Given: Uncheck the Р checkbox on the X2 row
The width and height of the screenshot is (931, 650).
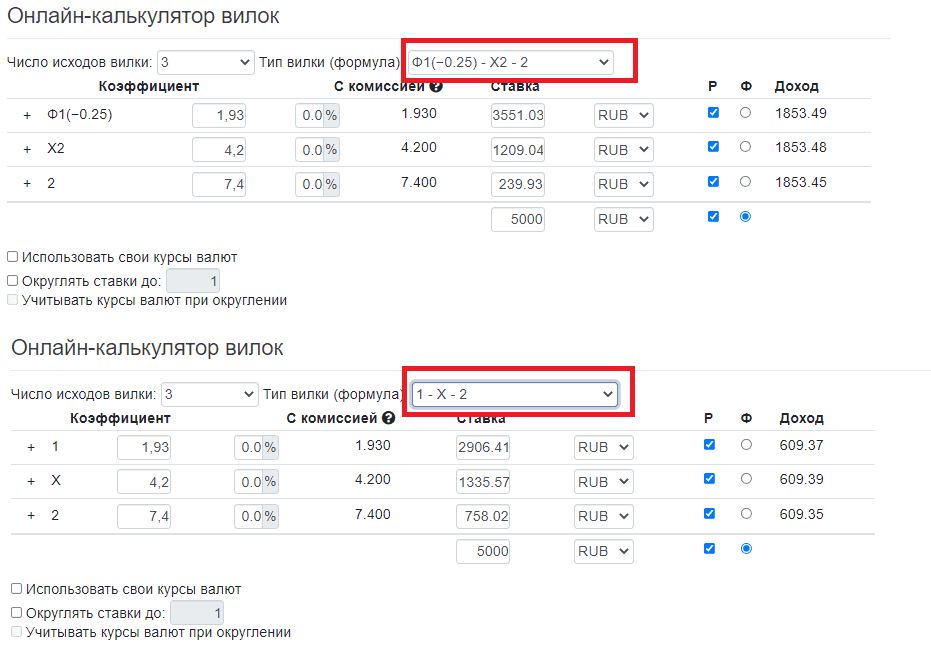Looking at the screenshot, I should (x=713, y=146).
